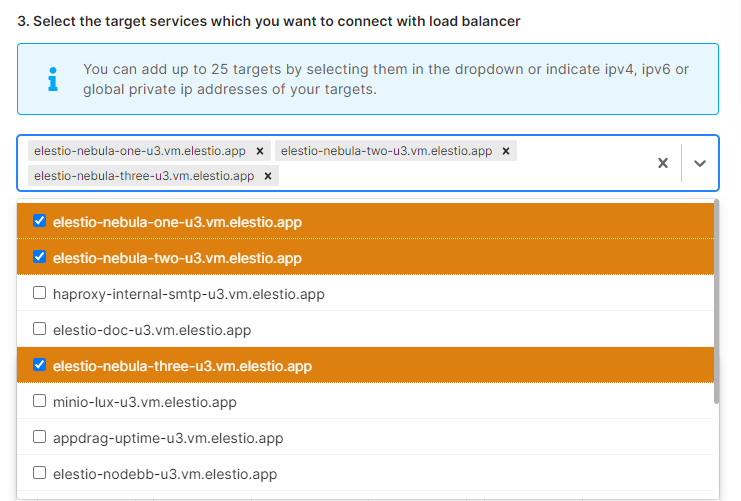Tick the elestio-nodebb-u3.vm.elestio.app checkbox
Image resolution: width=741 pixels, height=501 pixels.
pyautogui.click(x=40, y=473)
